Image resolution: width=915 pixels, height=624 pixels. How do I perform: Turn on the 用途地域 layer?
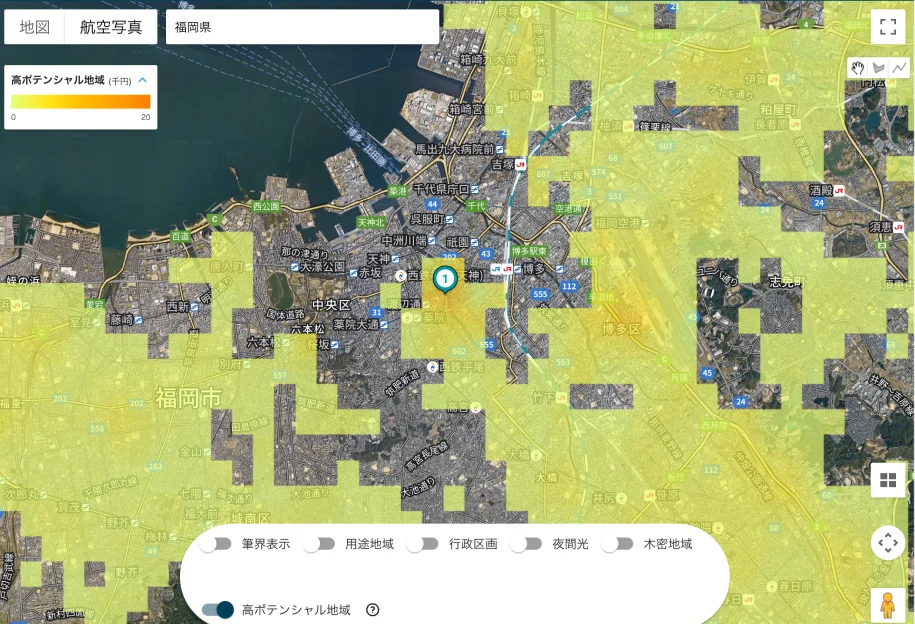click(x=319, y=544)
